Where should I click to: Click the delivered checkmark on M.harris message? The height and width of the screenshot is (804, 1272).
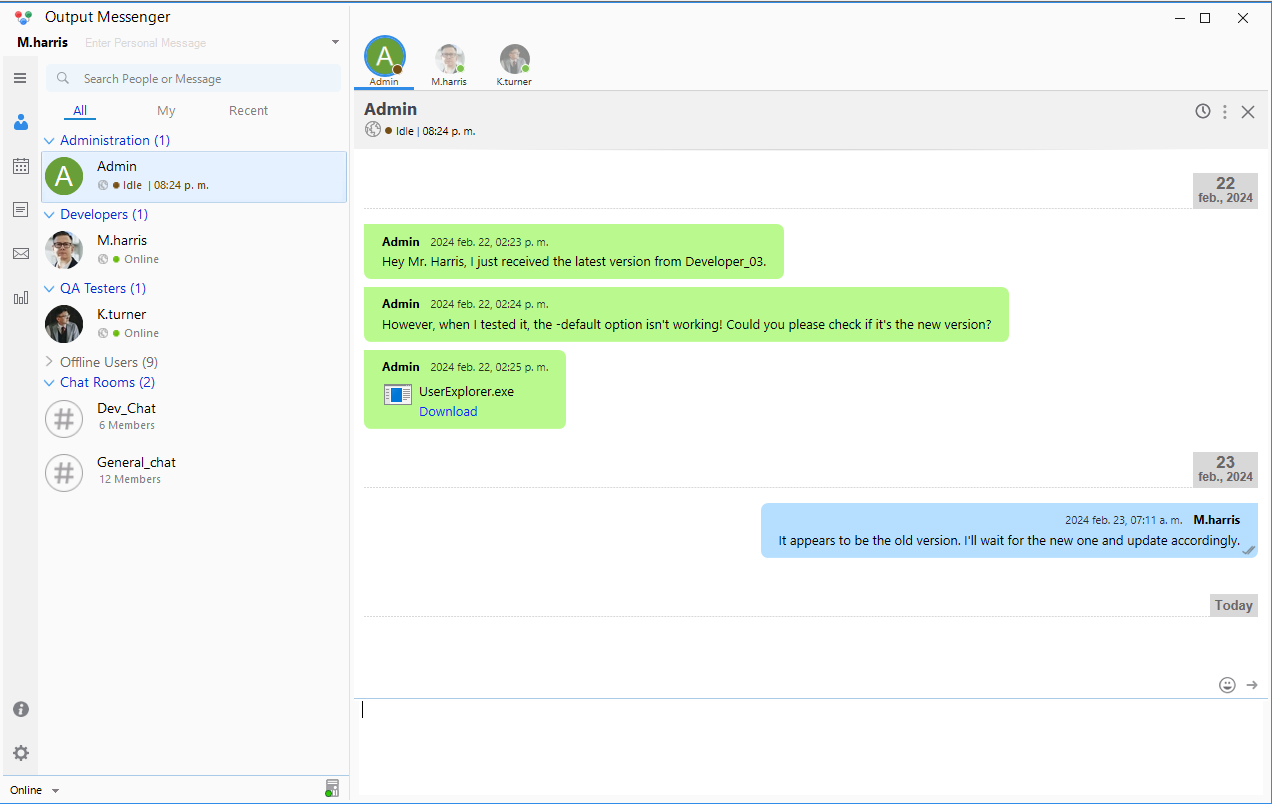pos(1249,549)
